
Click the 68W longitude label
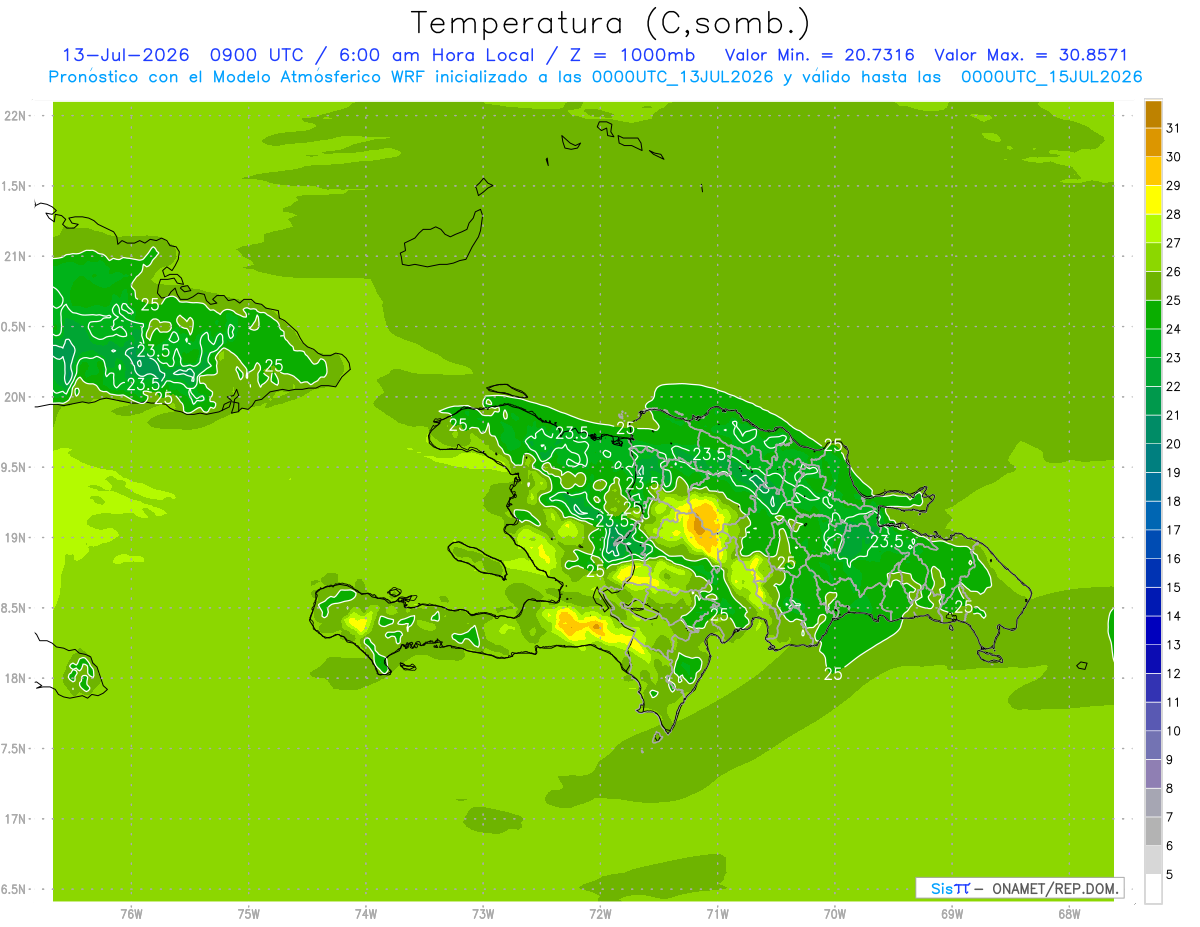click(x=1069, y=913)
